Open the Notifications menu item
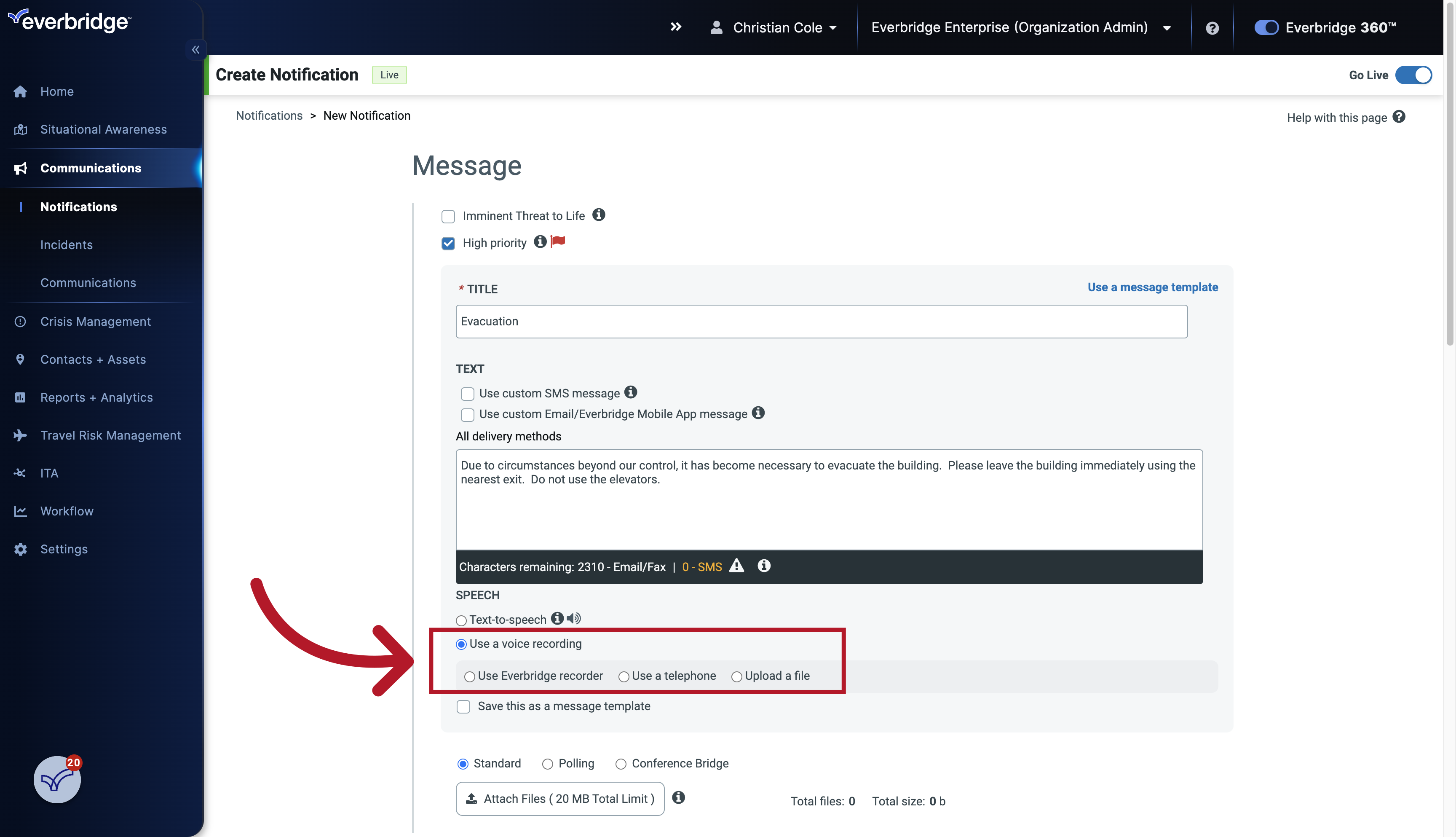The width and height of the screenshot is (1456, 837). (x=79, y=207)
